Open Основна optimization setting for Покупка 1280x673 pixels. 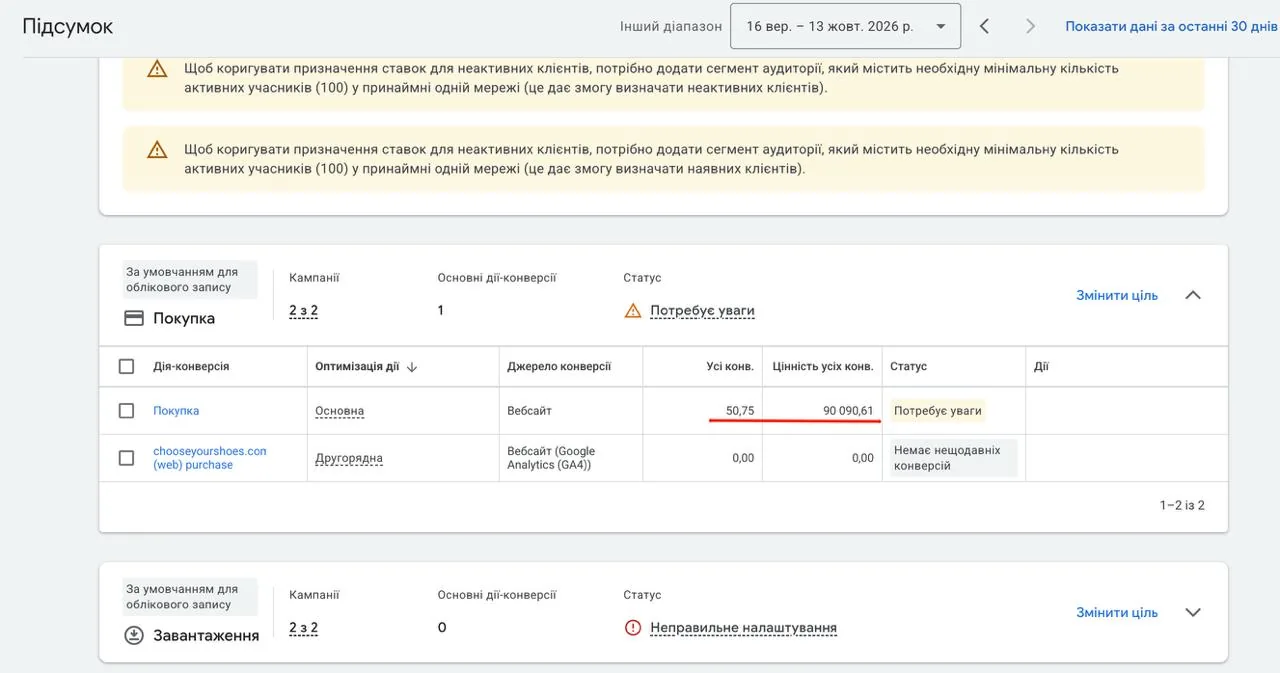point(340,411)
